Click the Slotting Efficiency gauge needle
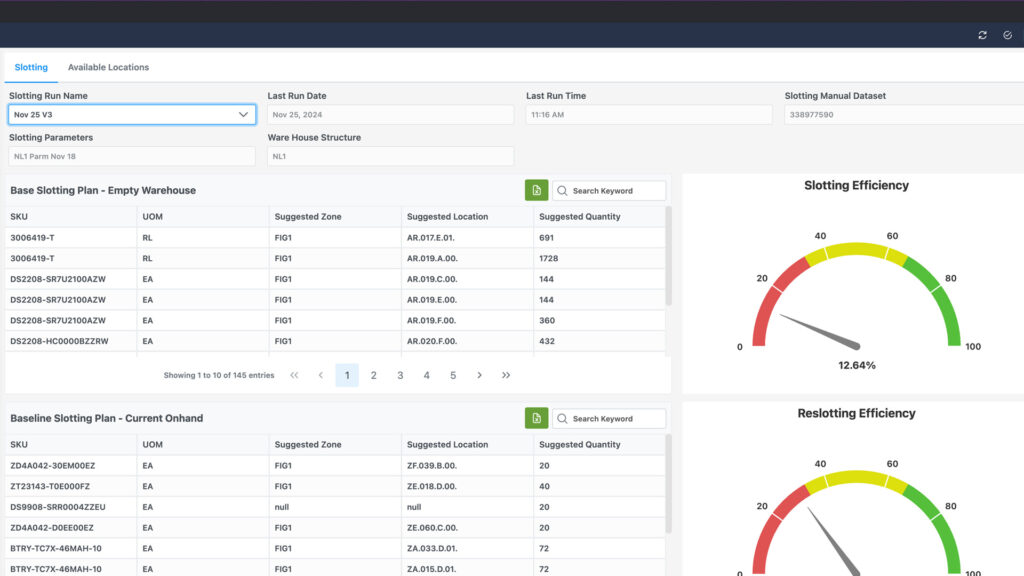The width and height of the screenshot is (1024, 576). [x=820, y=332]
